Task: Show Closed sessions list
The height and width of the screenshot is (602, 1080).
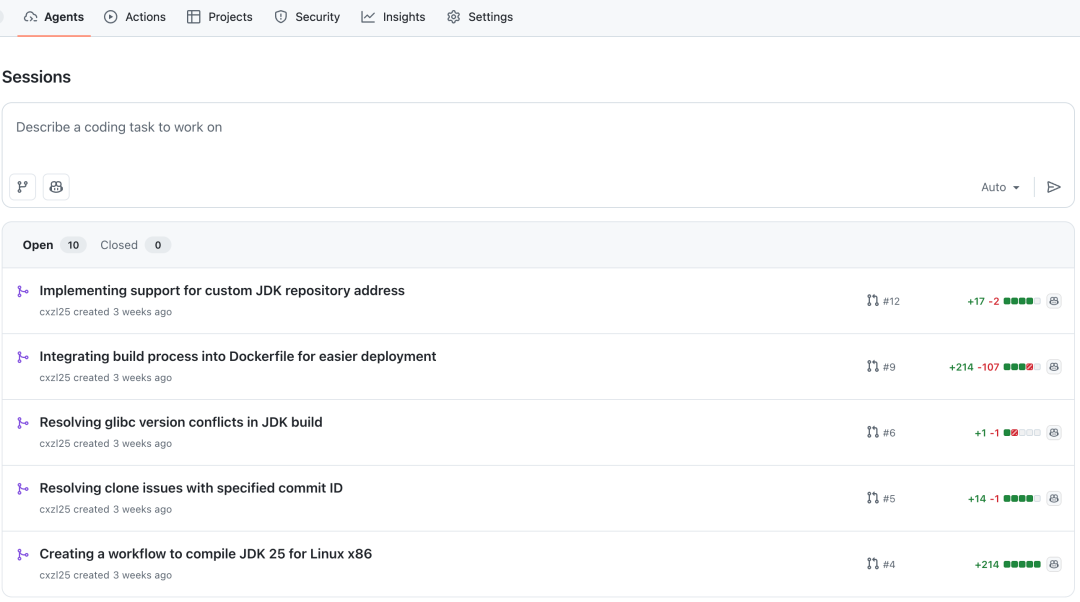Action: click(135, 245)
